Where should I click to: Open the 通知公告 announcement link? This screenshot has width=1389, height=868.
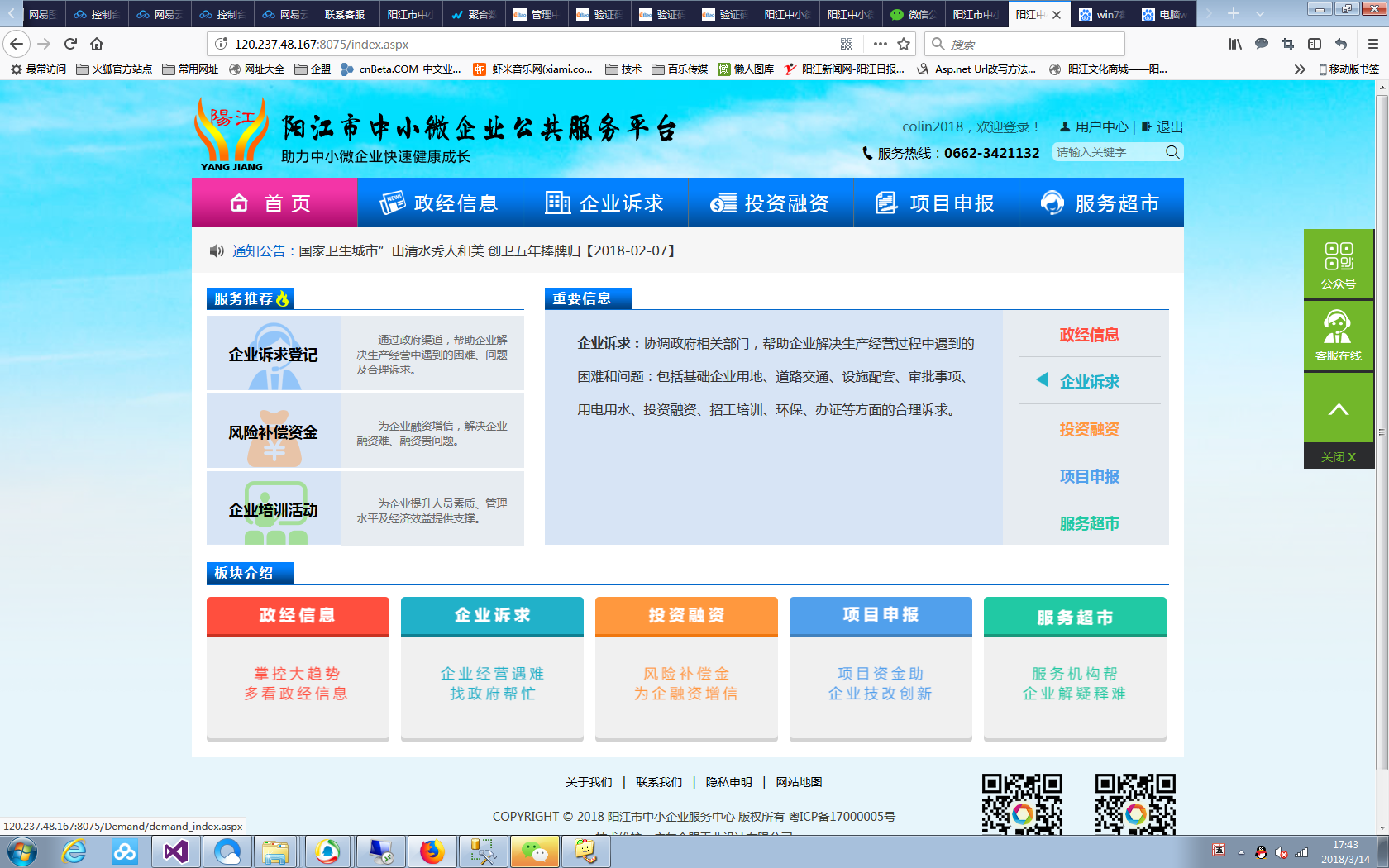[259, 250]
